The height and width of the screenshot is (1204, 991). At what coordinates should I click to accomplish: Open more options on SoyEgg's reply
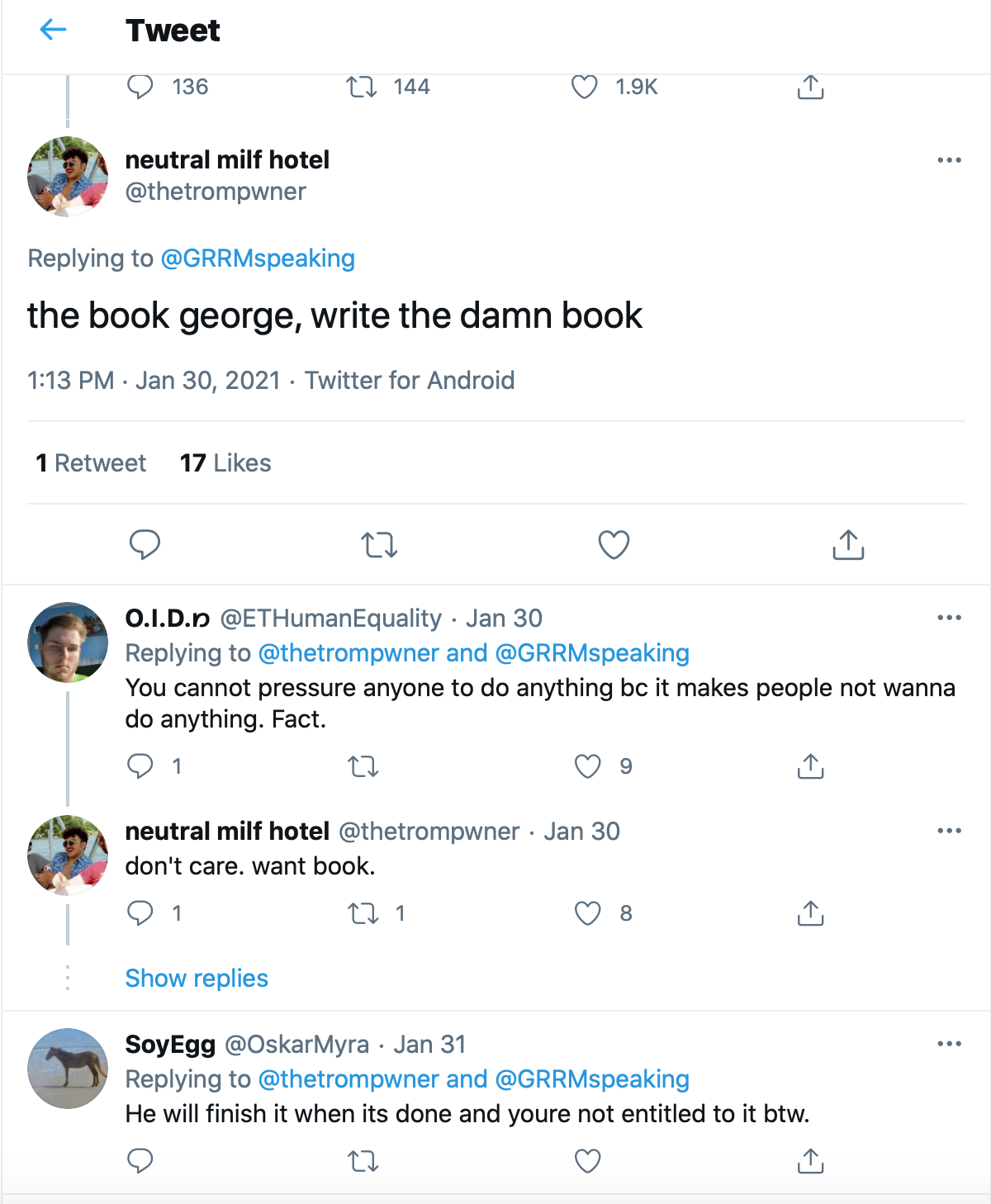coord(949,1044)
